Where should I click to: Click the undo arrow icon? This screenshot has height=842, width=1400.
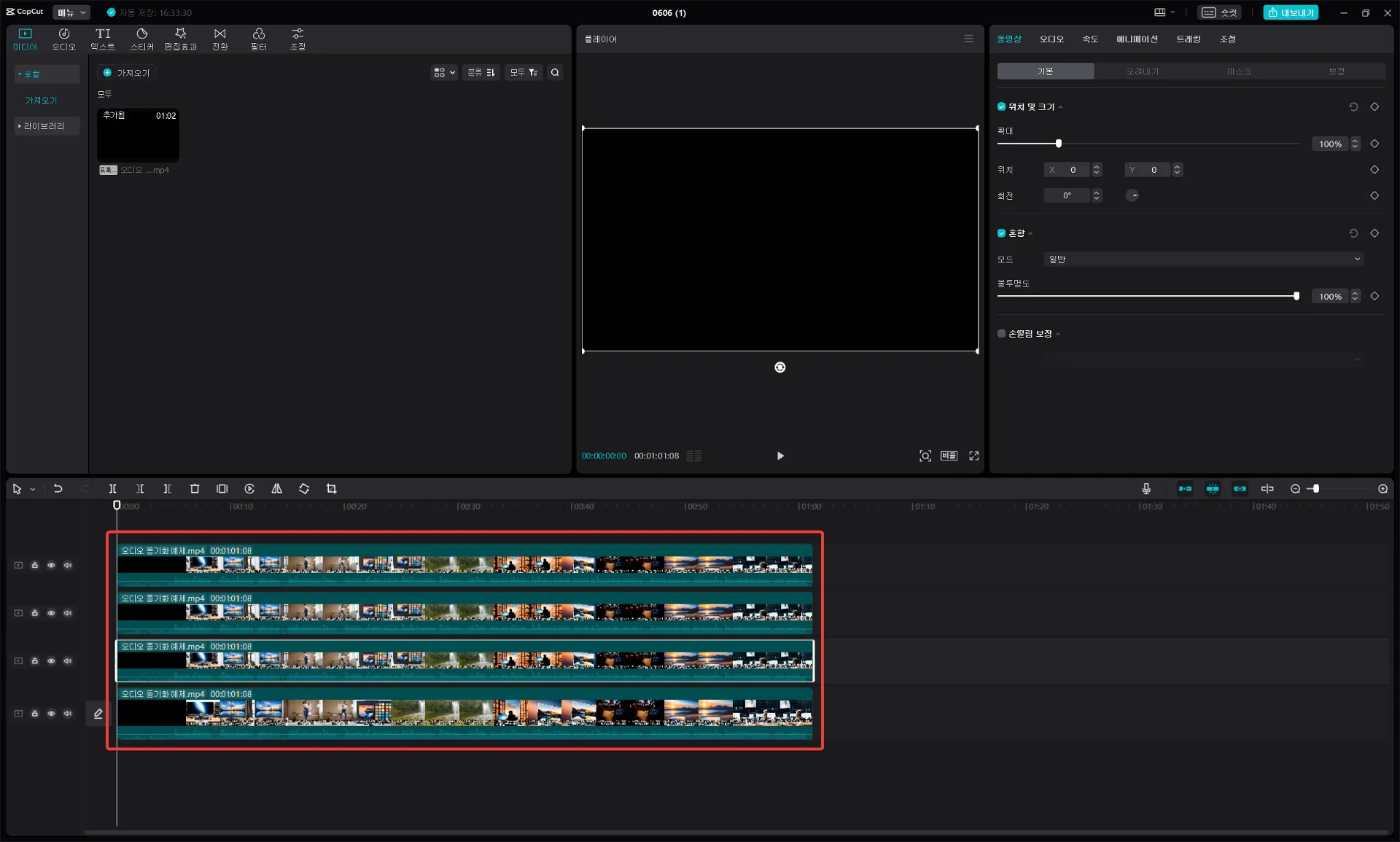pos(58,489)
